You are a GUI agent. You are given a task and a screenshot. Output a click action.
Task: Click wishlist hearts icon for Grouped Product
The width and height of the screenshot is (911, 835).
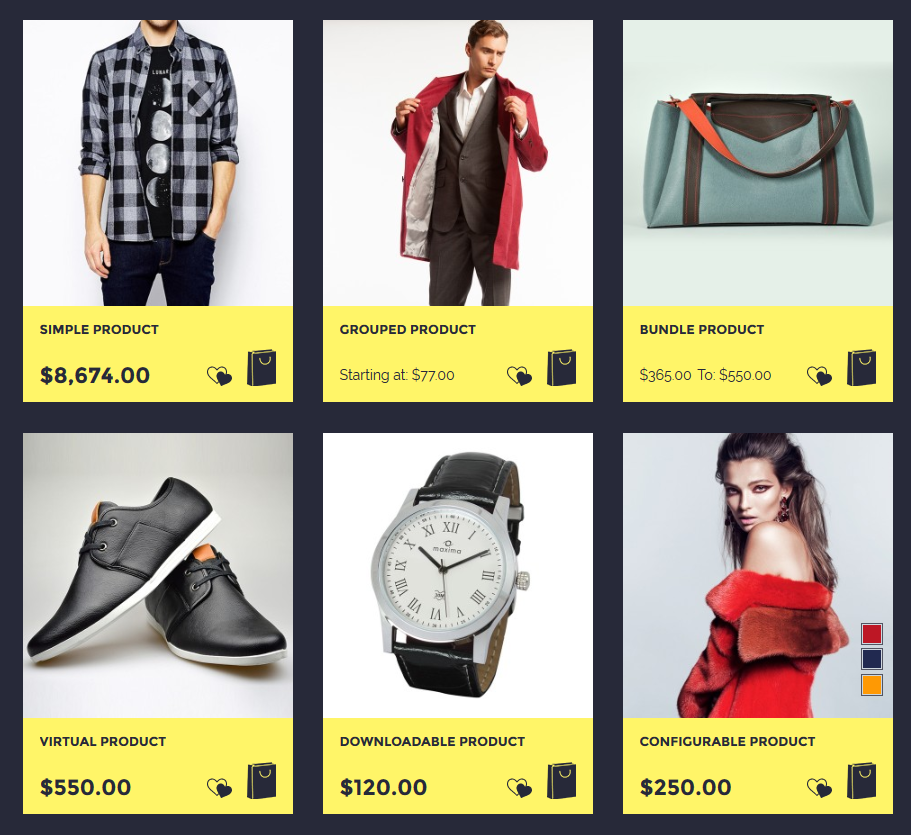coord(519,376)
